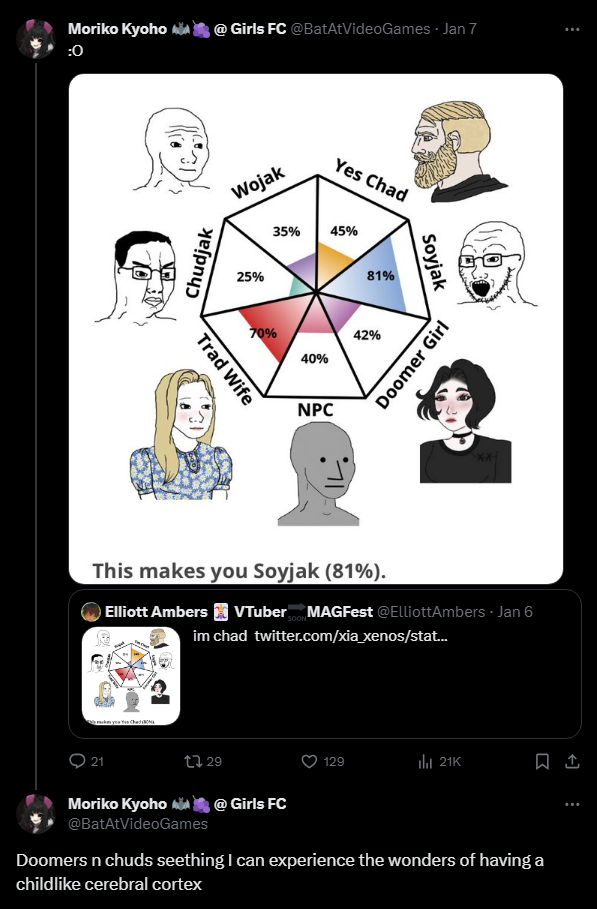Open more options on the first tweet
597x909 pixels.
pyautogui.click(x=572, y=29)
